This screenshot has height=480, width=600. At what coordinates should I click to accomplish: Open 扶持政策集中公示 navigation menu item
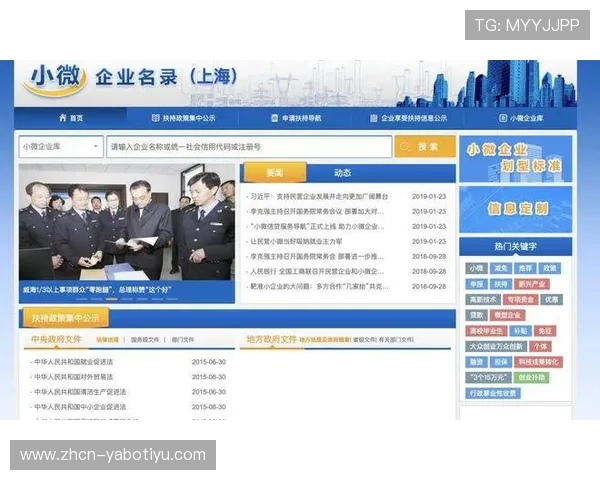(183, 118)
